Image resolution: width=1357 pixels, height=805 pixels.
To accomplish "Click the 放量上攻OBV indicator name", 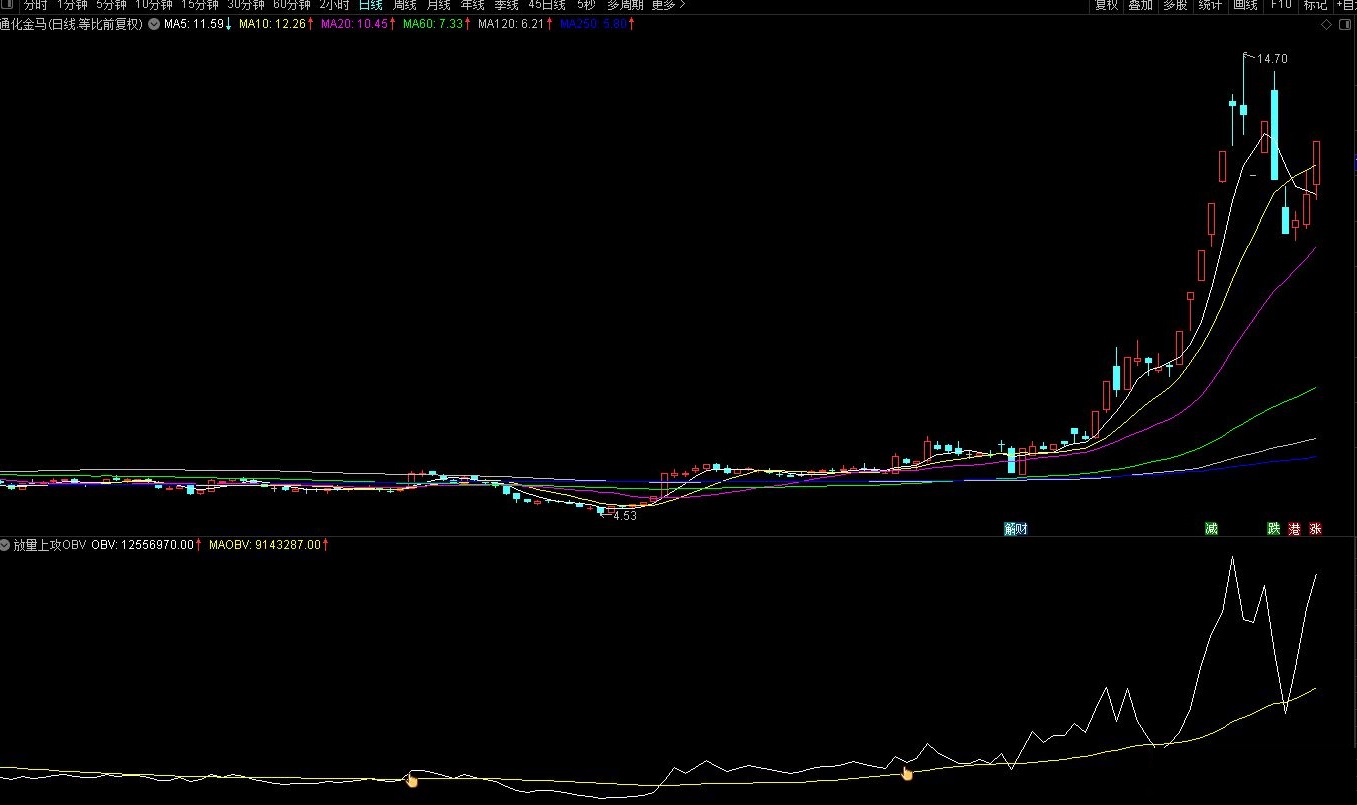I will [50, 545].
